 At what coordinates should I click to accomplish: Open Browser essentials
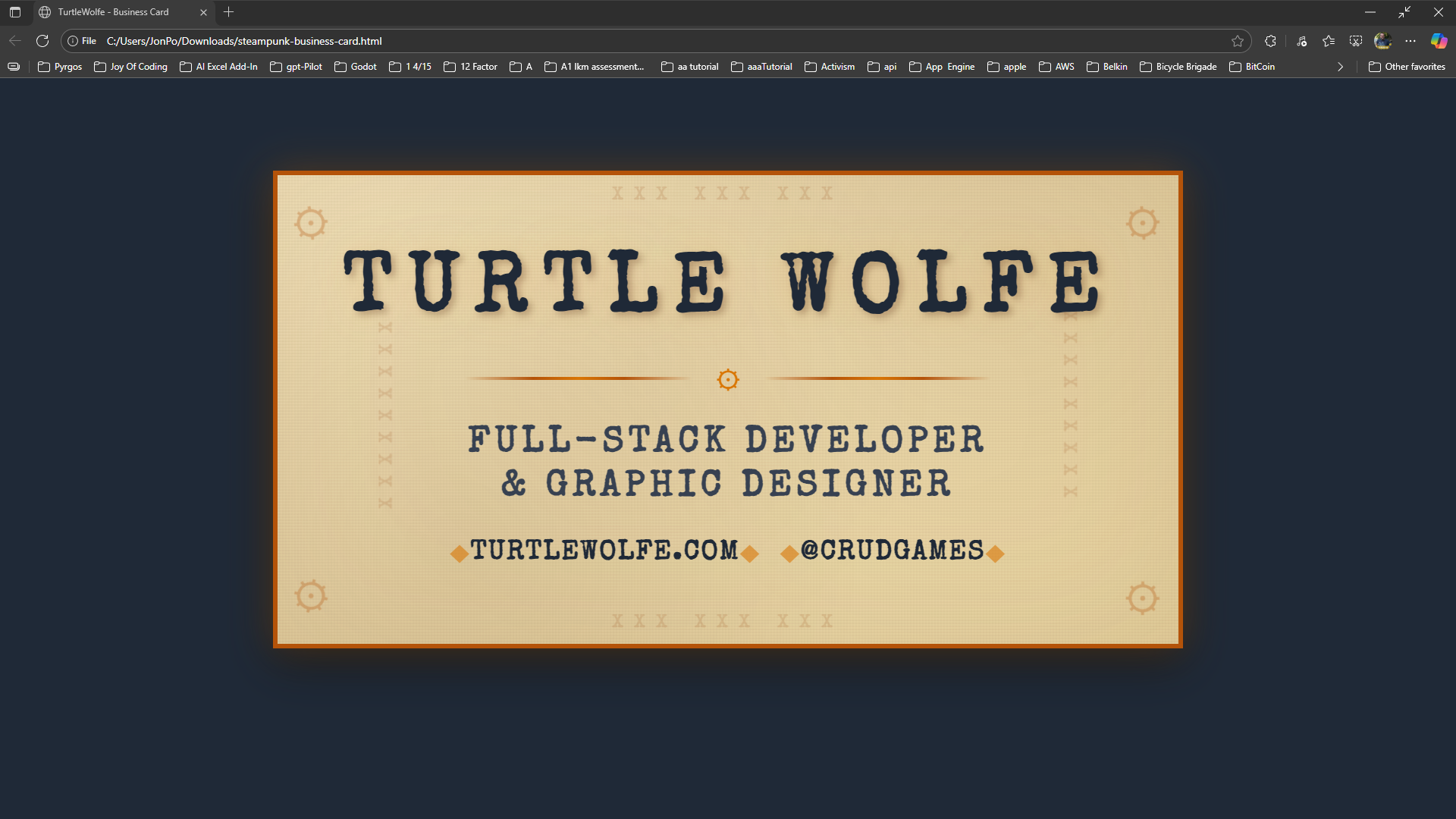[x=1301, y=41]
